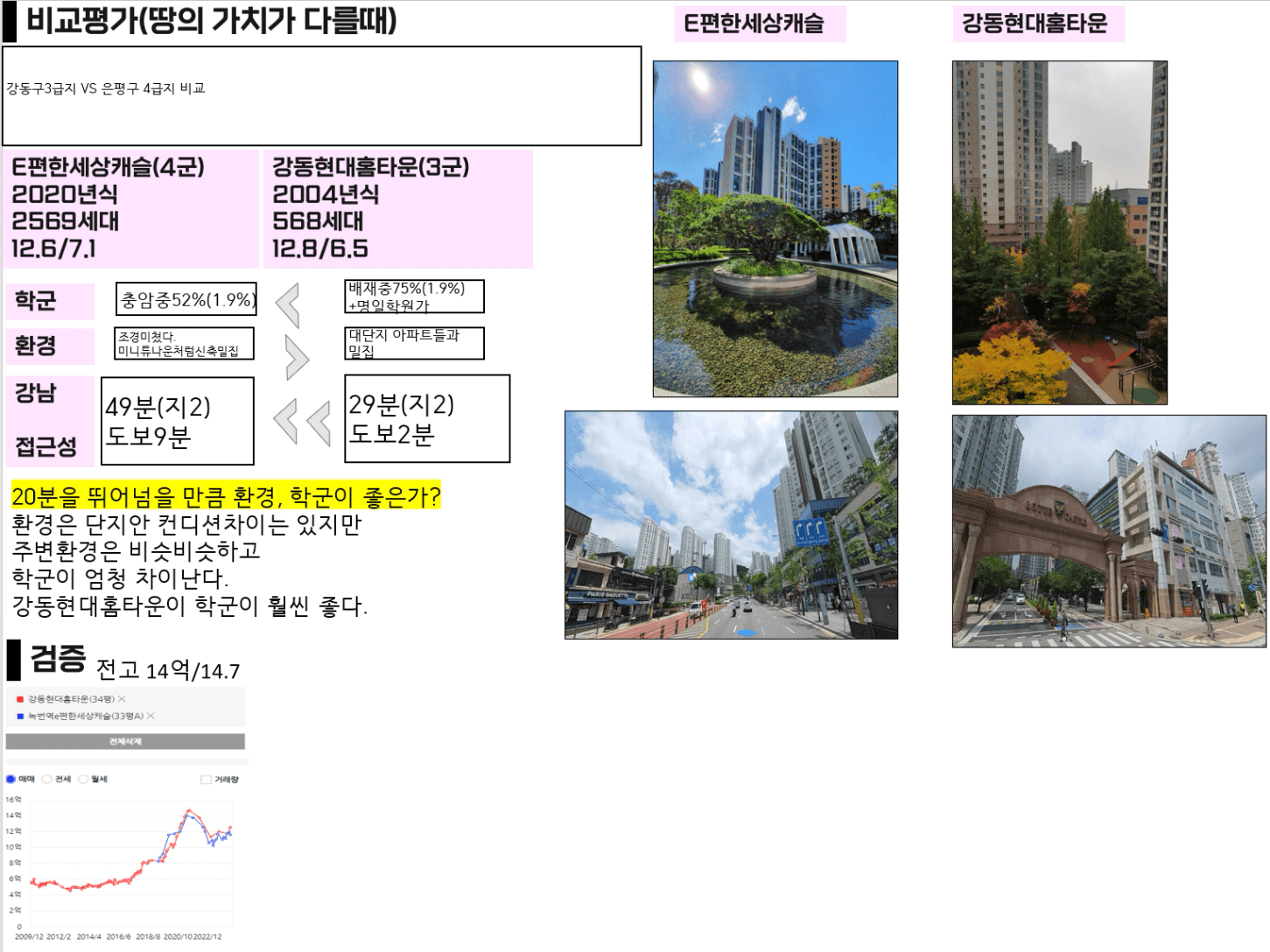1270x952 pixels.
Task: Click the '강동구3급지 VS 은평구 4급지 비교' text box
Action: (322, 96)
